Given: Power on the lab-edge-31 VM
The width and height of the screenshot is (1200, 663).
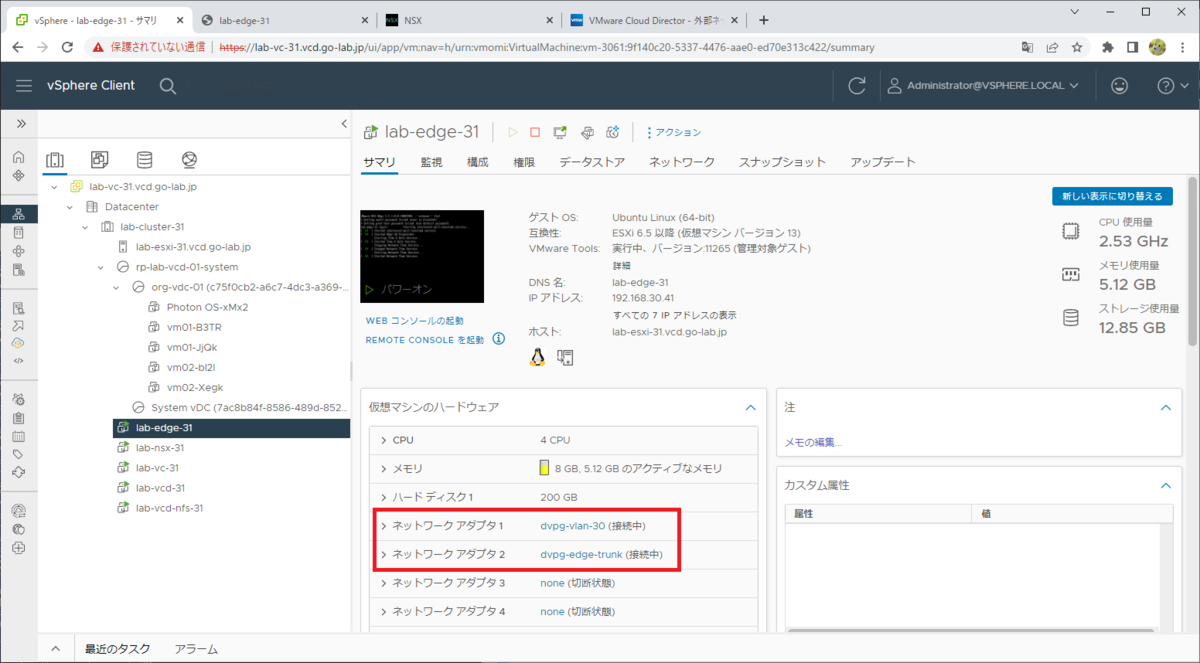Looking at the screenshot, I should [512, 132].
